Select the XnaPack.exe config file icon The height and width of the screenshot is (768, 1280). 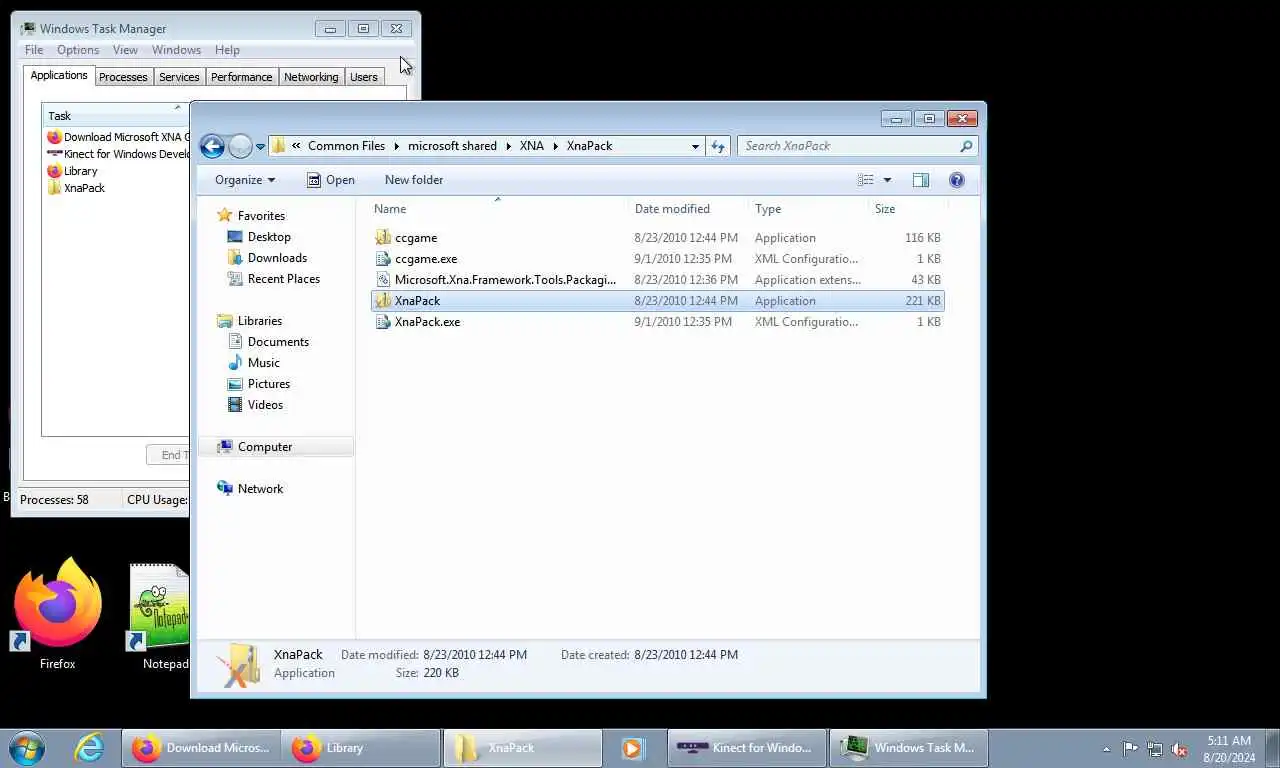click(x=383, y=322)
